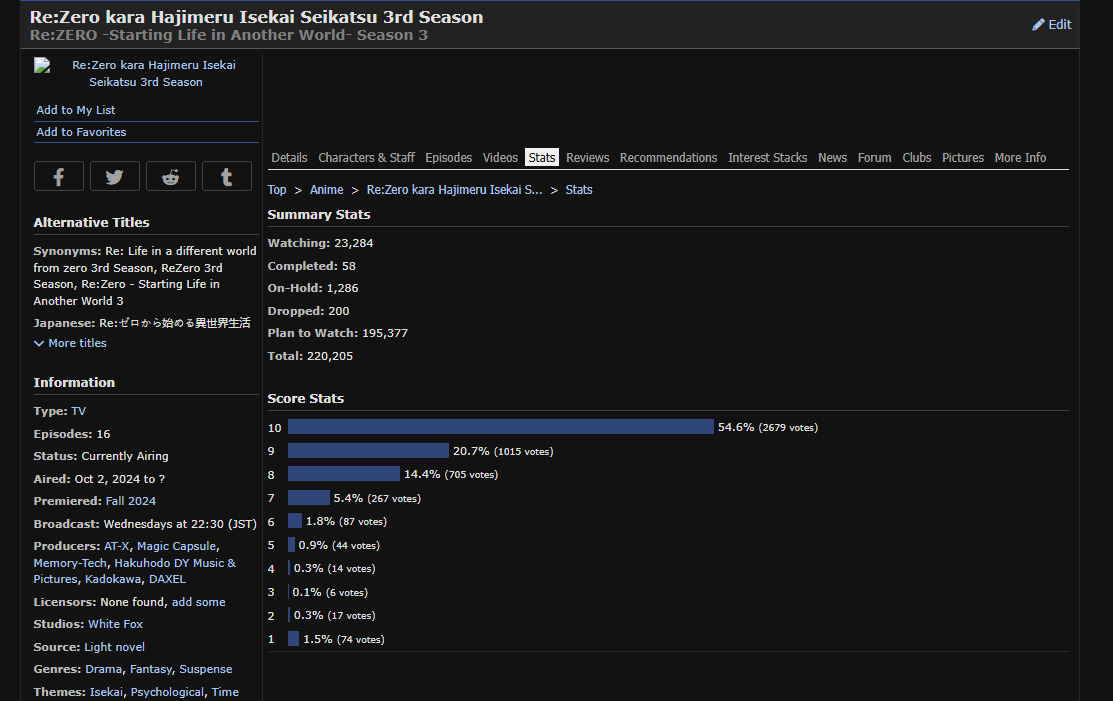Viewport: 1113px width, 701px height.
Task: Open the Reviews tab
Action: click(587, 158)
